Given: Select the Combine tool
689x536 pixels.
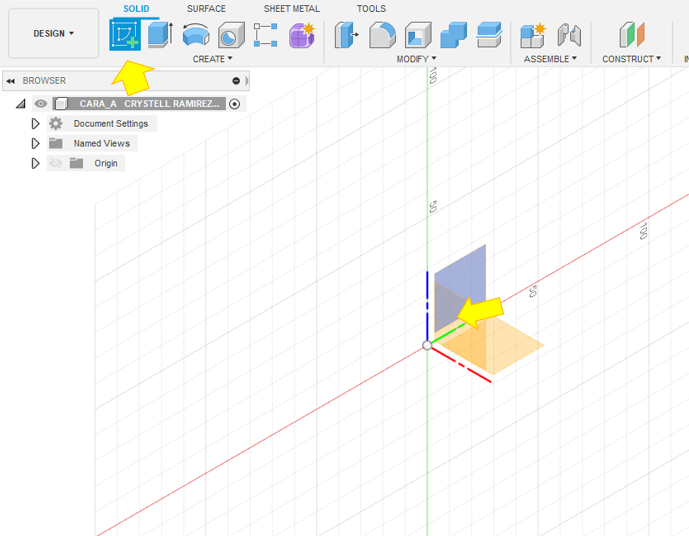Looking at the screenshot, I should point(453,35).
